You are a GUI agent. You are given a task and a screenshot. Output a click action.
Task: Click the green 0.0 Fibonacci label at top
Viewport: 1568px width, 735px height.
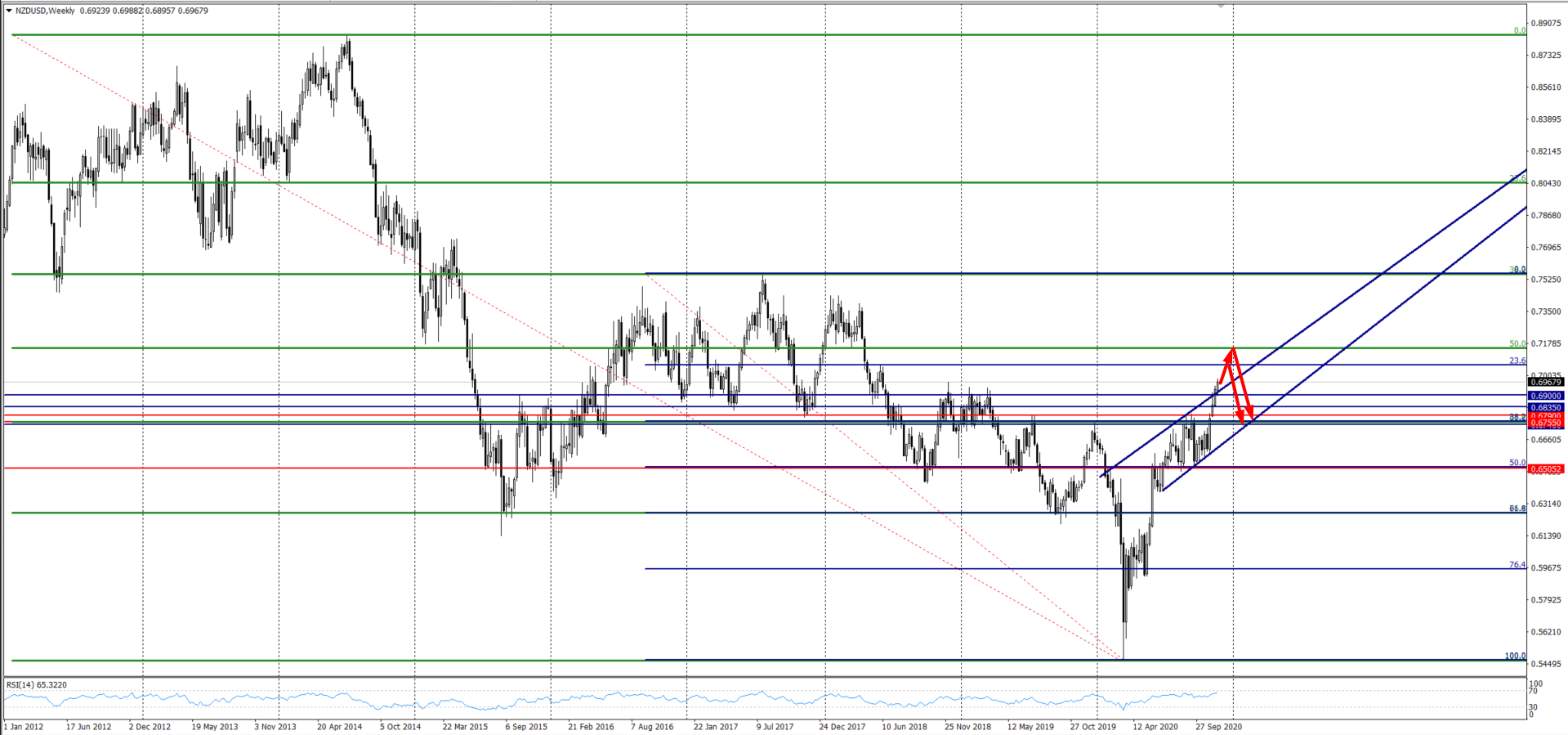(x=1519, y=31)
